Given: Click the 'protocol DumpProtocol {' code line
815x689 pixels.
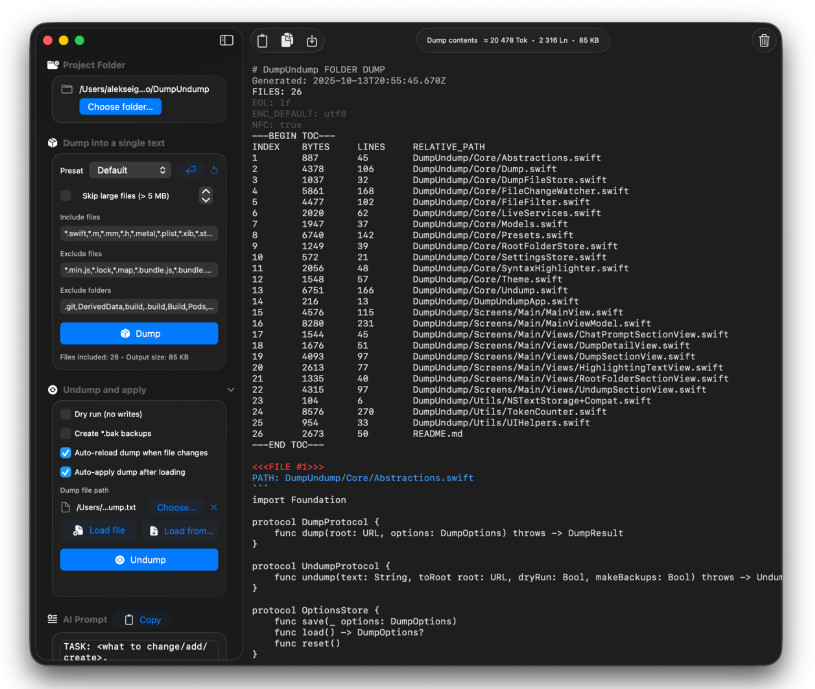Looking at the screenshot, I should 316,522.
